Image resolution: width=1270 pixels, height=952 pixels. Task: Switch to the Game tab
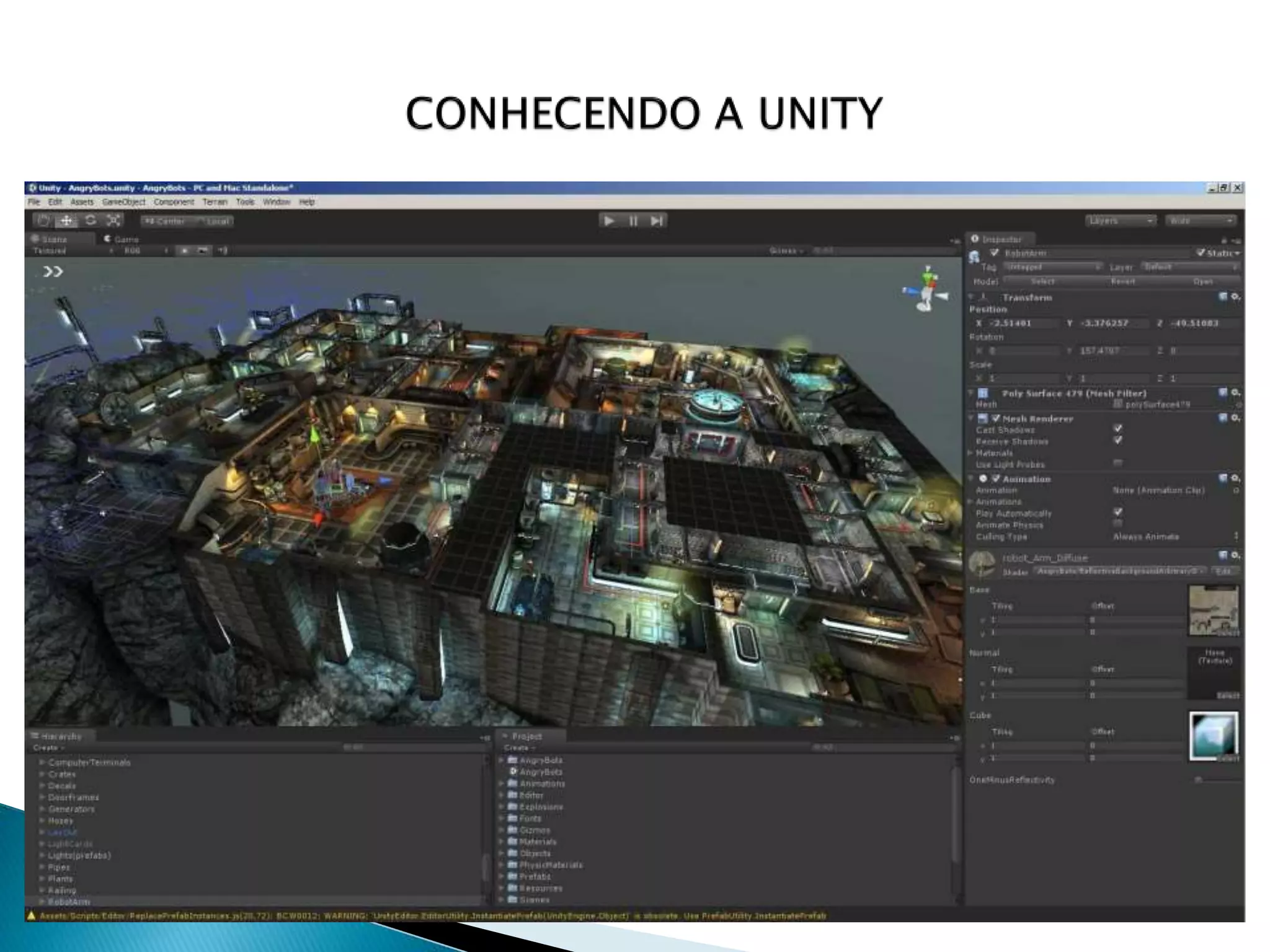coord(122,239)
